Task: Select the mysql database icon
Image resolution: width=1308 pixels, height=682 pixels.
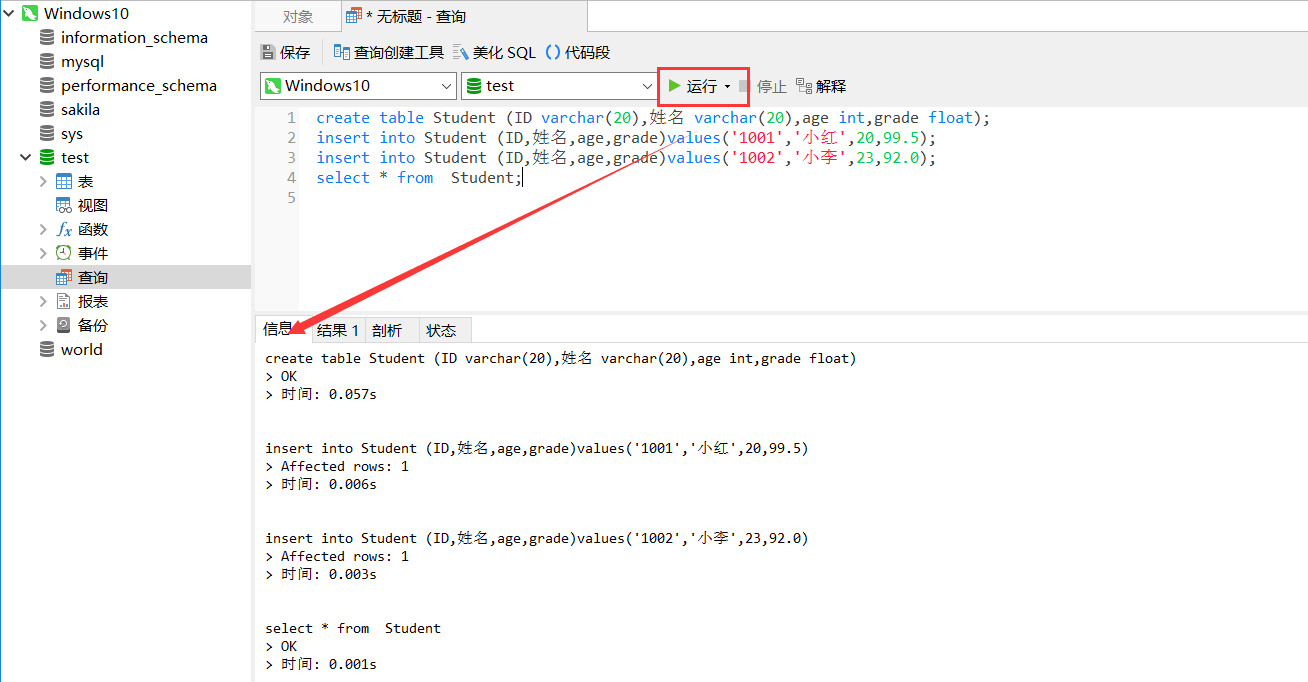Action: [x=47, y=62]
